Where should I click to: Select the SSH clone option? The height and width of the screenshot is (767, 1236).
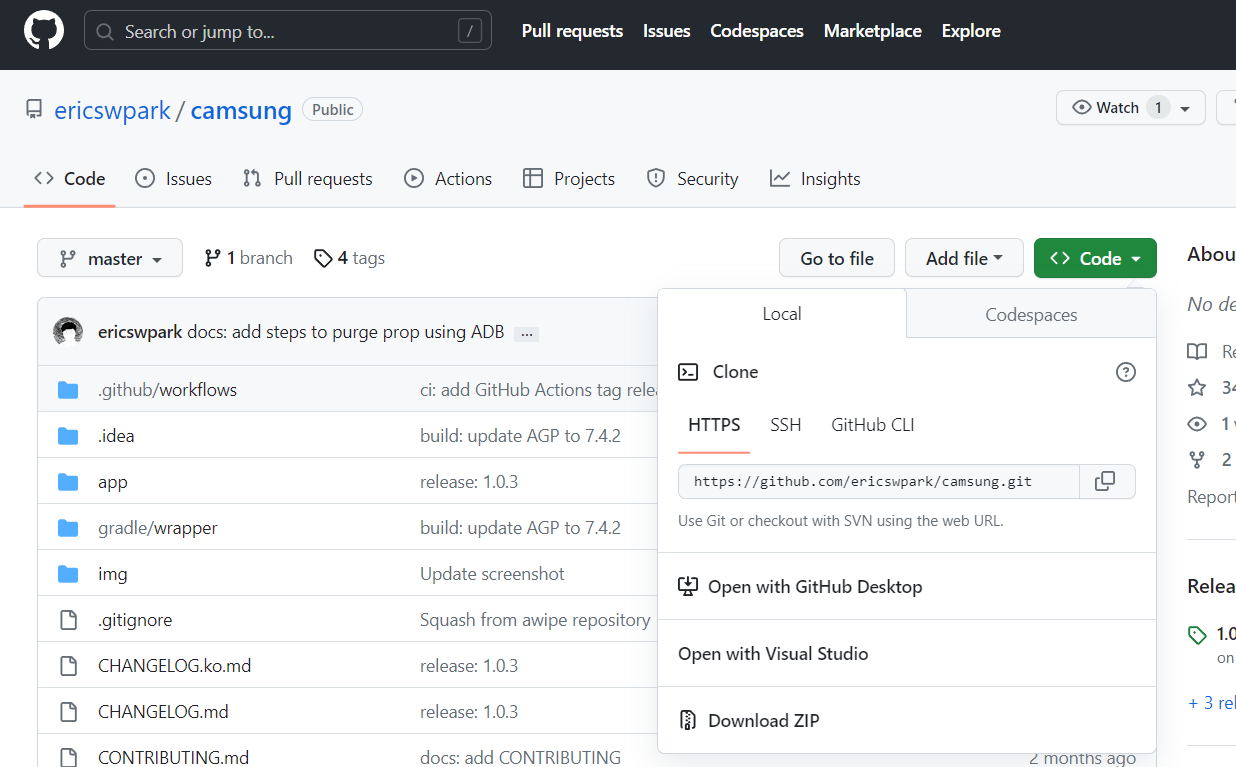point(786,425)
